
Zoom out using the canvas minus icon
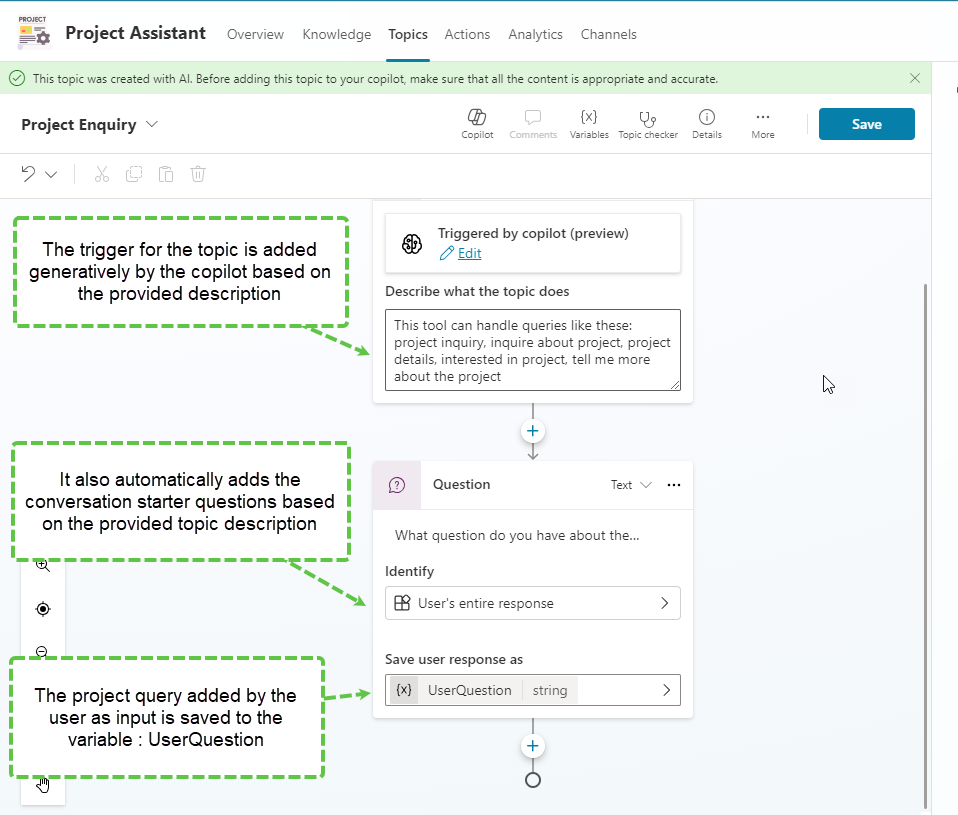coord(42,651)
